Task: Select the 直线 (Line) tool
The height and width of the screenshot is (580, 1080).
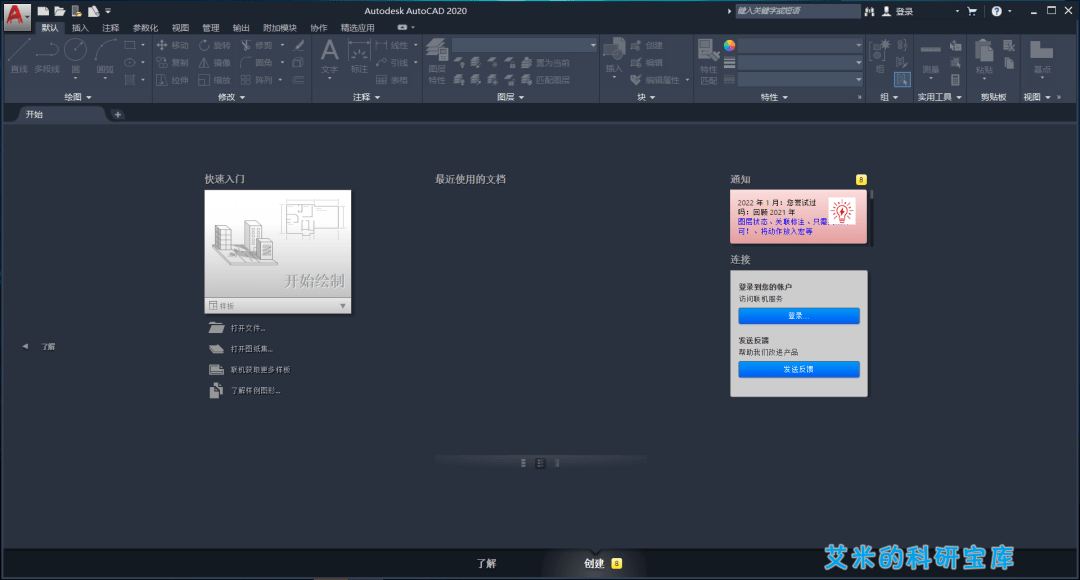Action: (19, 56)
